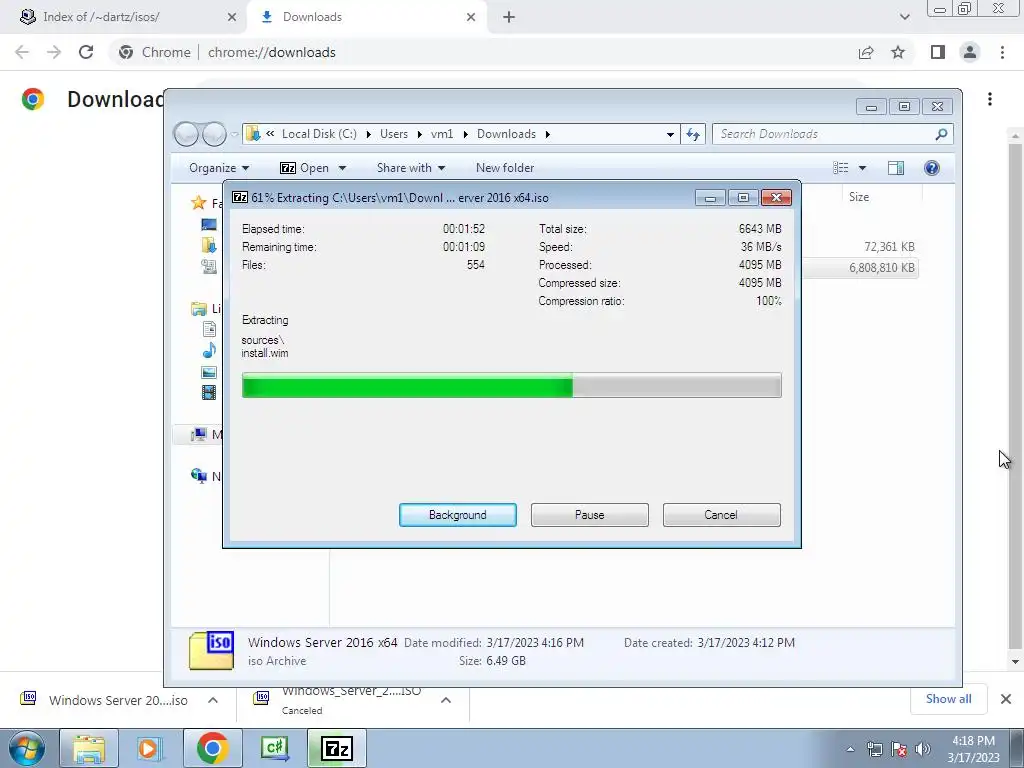The height and width of the screenshot is (768, 1024).
Task: Open Documents library icon in sidebar
Action: [209, 329]
